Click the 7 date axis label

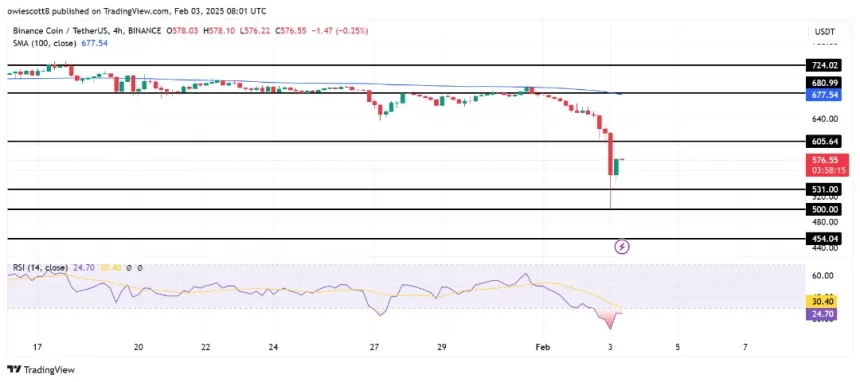click(x=745, y=347)
